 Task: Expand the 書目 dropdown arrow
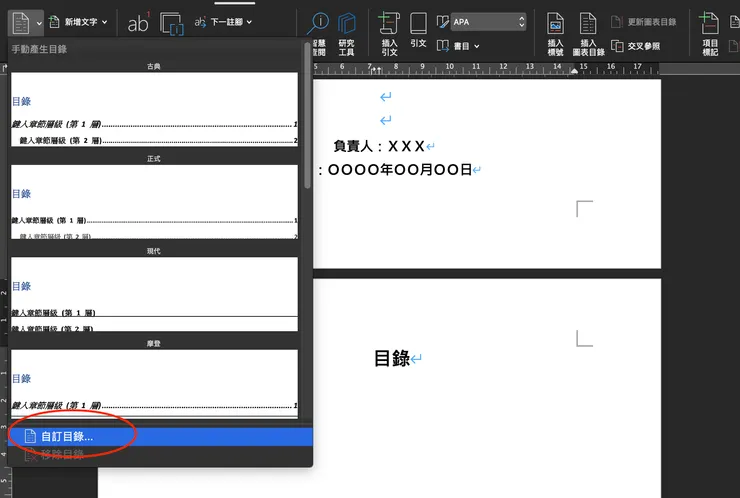click(x=477, y=46)
